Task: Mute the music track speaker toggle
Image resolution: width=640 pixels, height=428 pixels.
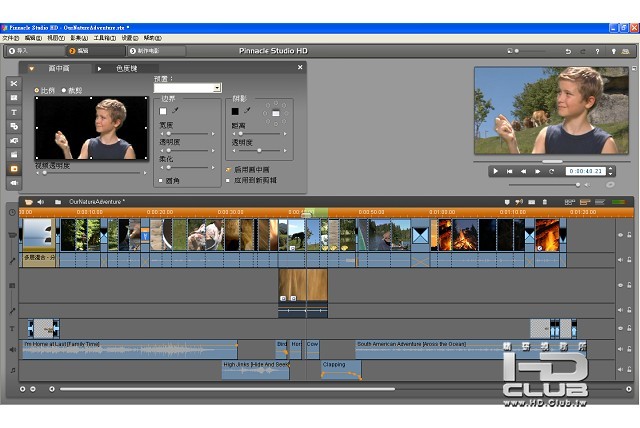Action: tap(621, 370)
